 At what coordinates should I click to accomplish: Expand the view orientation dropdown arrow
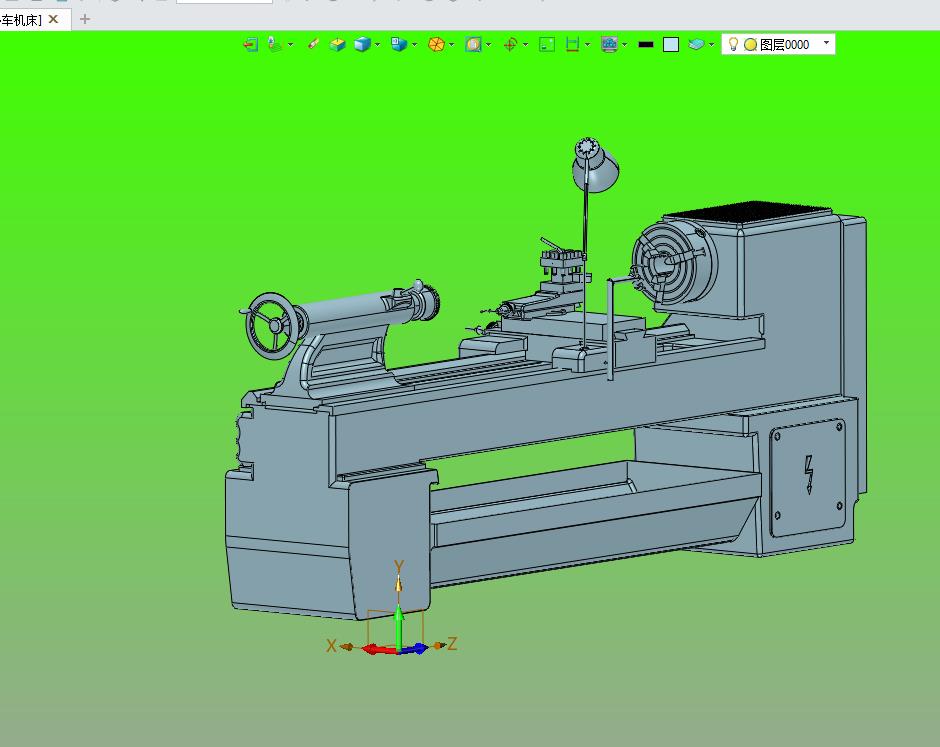pyautogui.click(x=415, y=44)
